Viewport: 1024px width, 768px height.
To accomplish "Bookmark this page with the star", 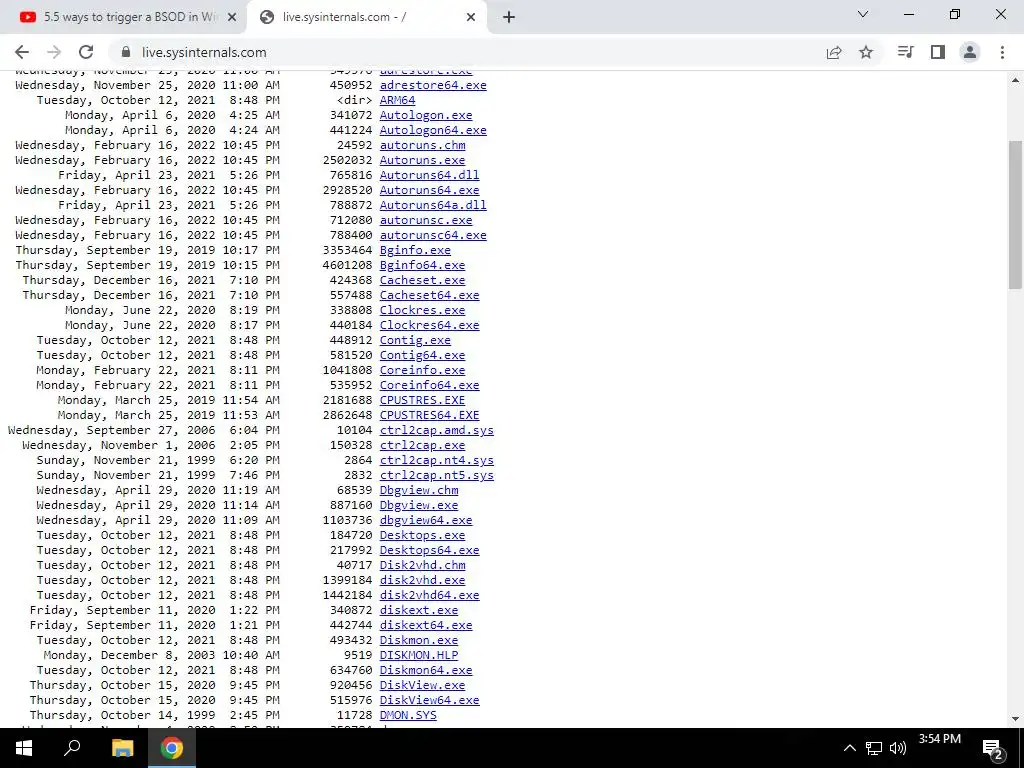I will click(x=866, y=52).
